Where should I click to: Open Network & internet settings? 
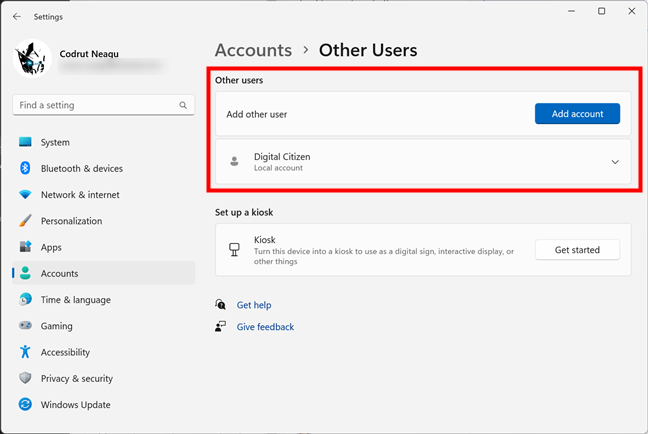point(103,195)
